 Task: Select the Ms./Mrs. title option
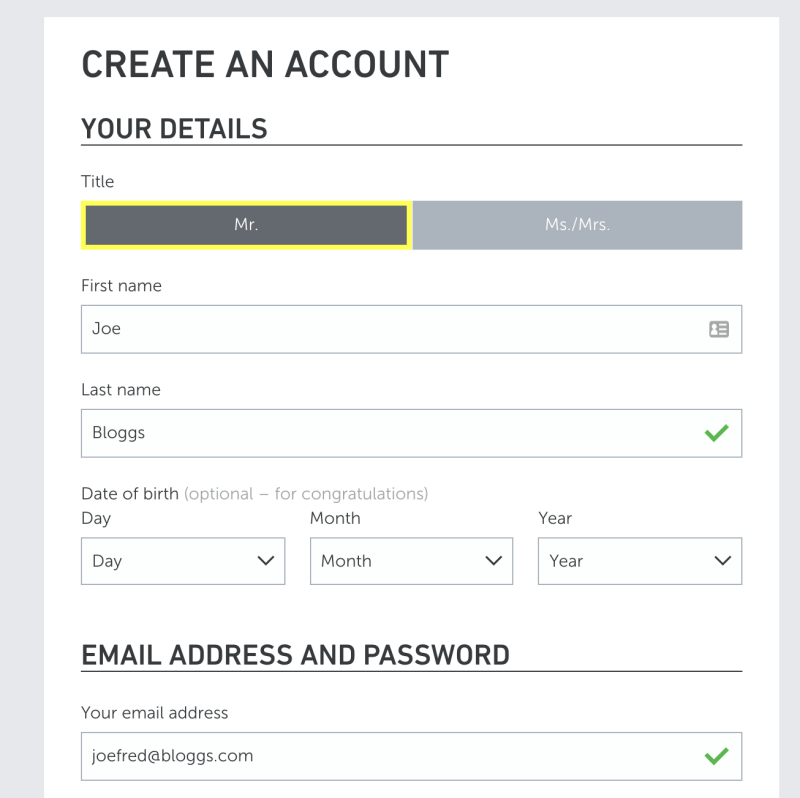pyautogui.click(x=577, y=225)
